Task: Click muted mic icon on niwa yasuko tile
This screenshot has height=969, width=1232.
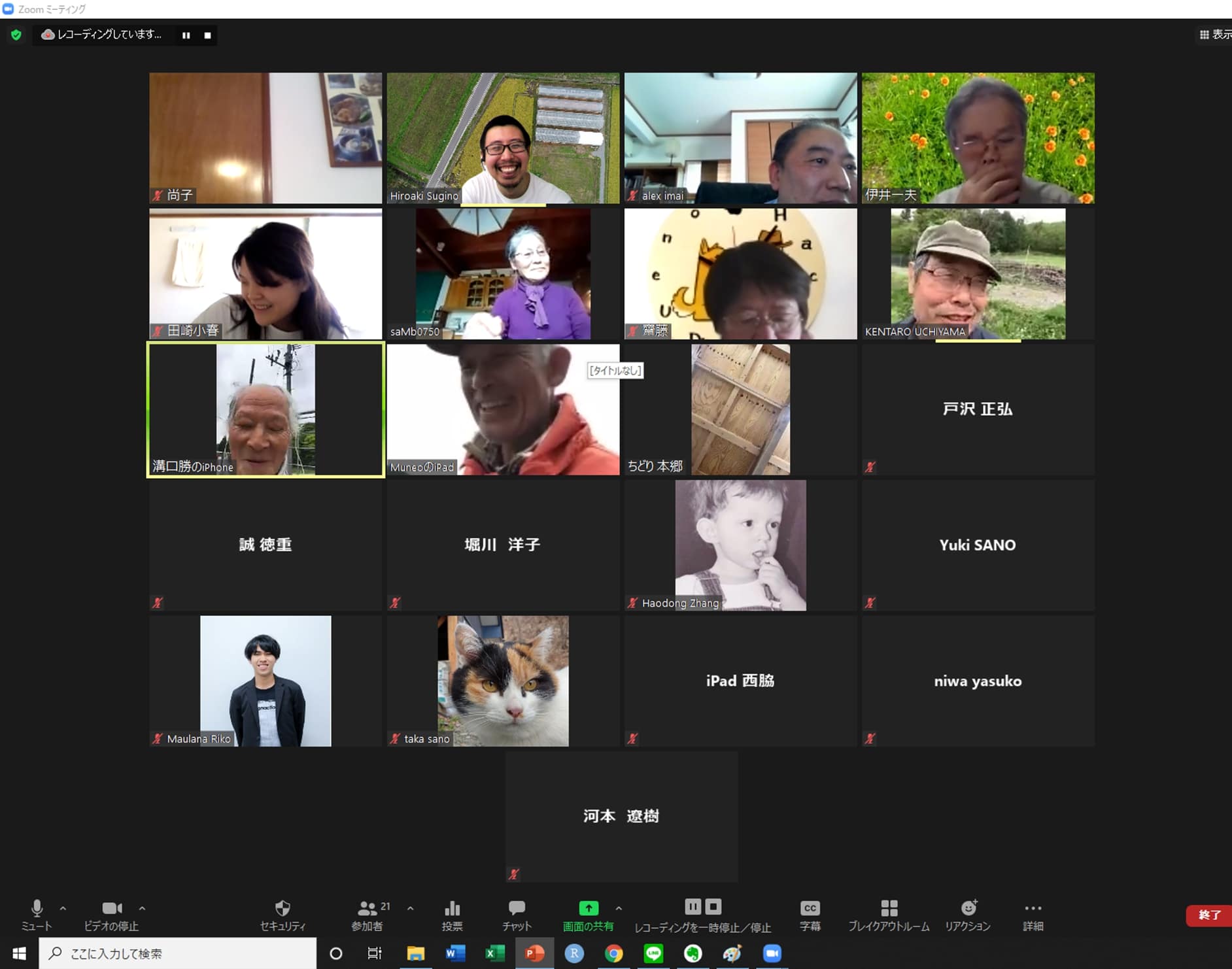Action: (870, 739)
